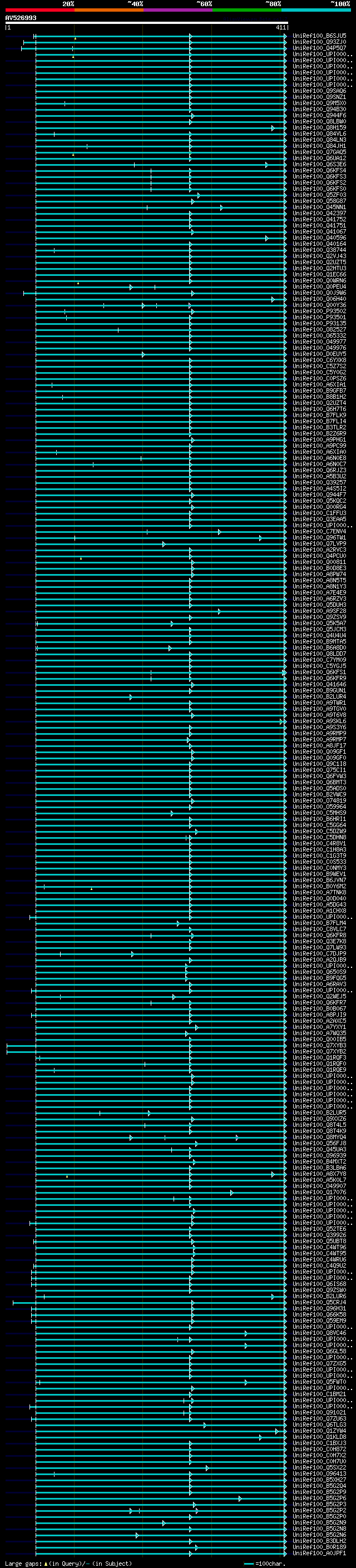Open hit UniRef100_Q7GAQ5
Screen dimensions: 356x1568
[x=319, y=152]
